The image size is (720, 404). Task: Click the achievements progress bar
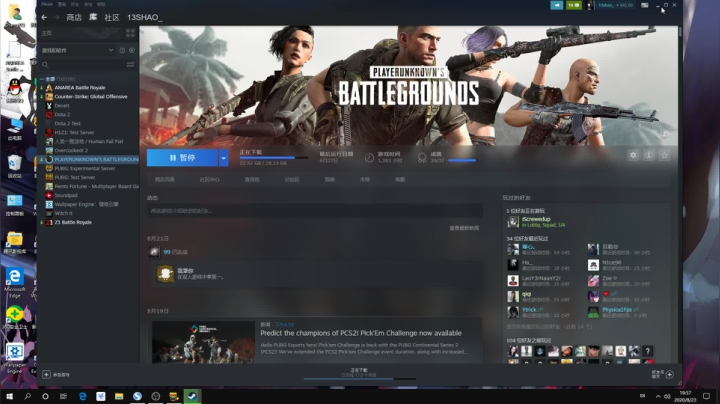462,161
